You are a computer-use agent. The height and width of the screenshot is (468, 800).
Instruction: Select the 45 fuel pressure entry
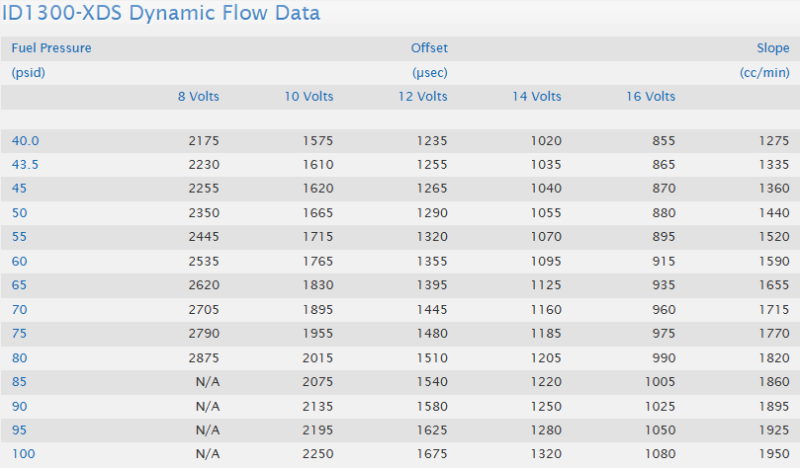tap(20, 189)
